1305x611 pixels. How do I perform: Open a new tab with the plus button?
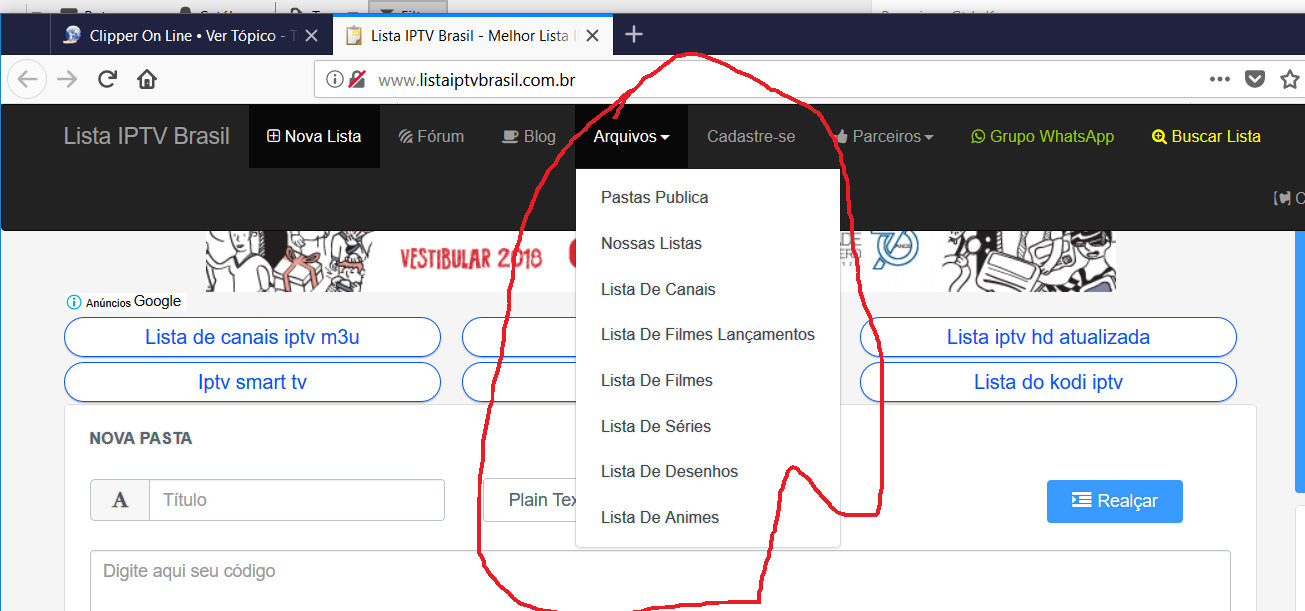click(634, 35)
